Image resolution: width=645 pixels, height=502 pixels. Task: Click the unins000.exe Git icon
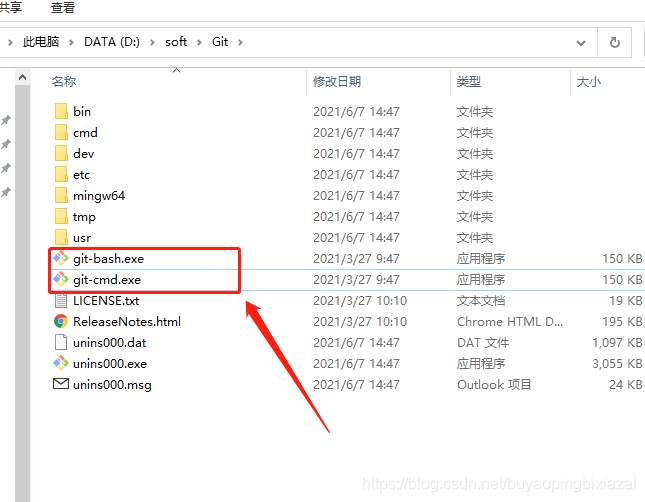click(61, 363)
